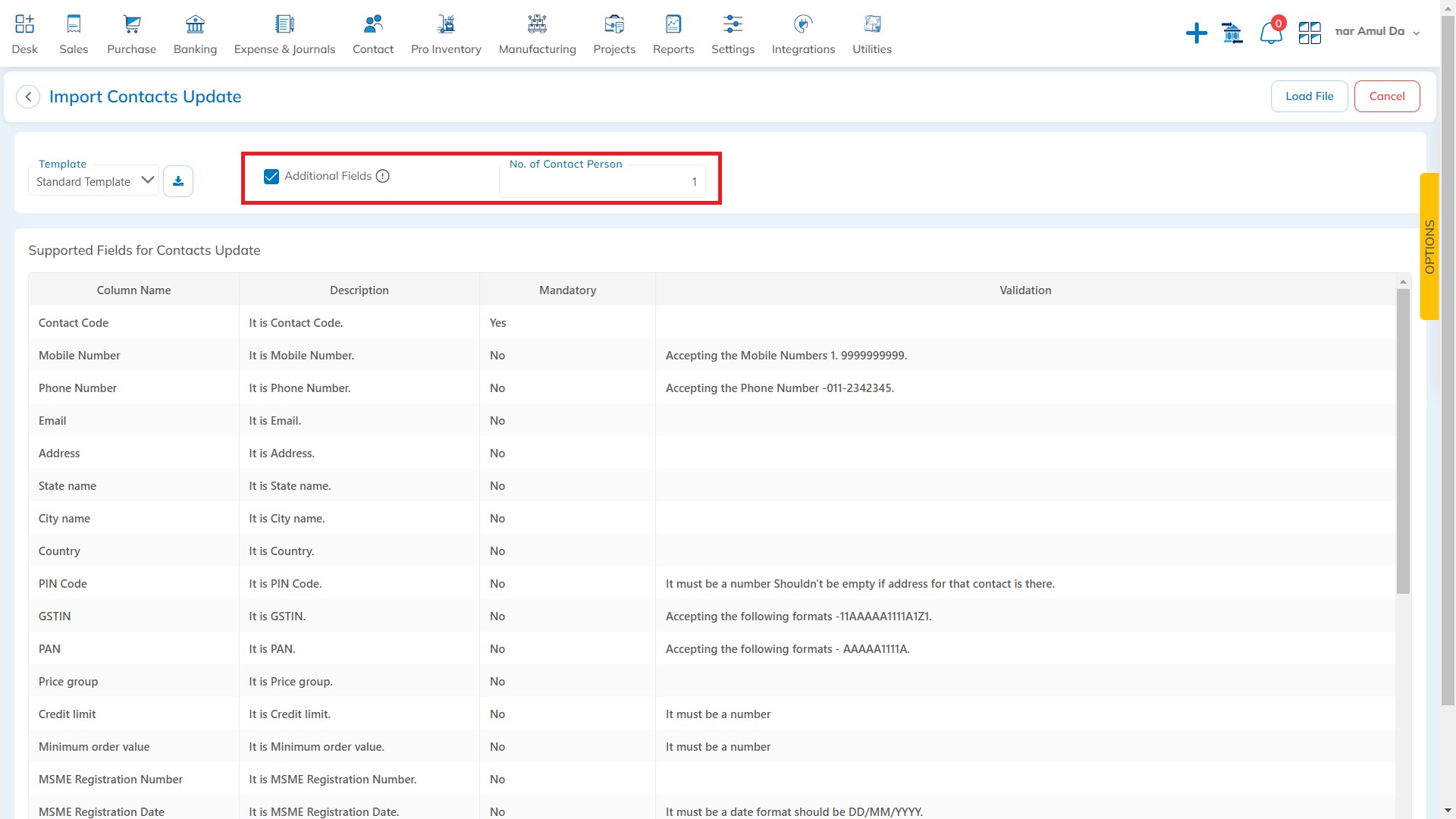The width and height of the screenshot is (1456, 819).
Task: Click the Validation column header
Action: (1025, 290)
